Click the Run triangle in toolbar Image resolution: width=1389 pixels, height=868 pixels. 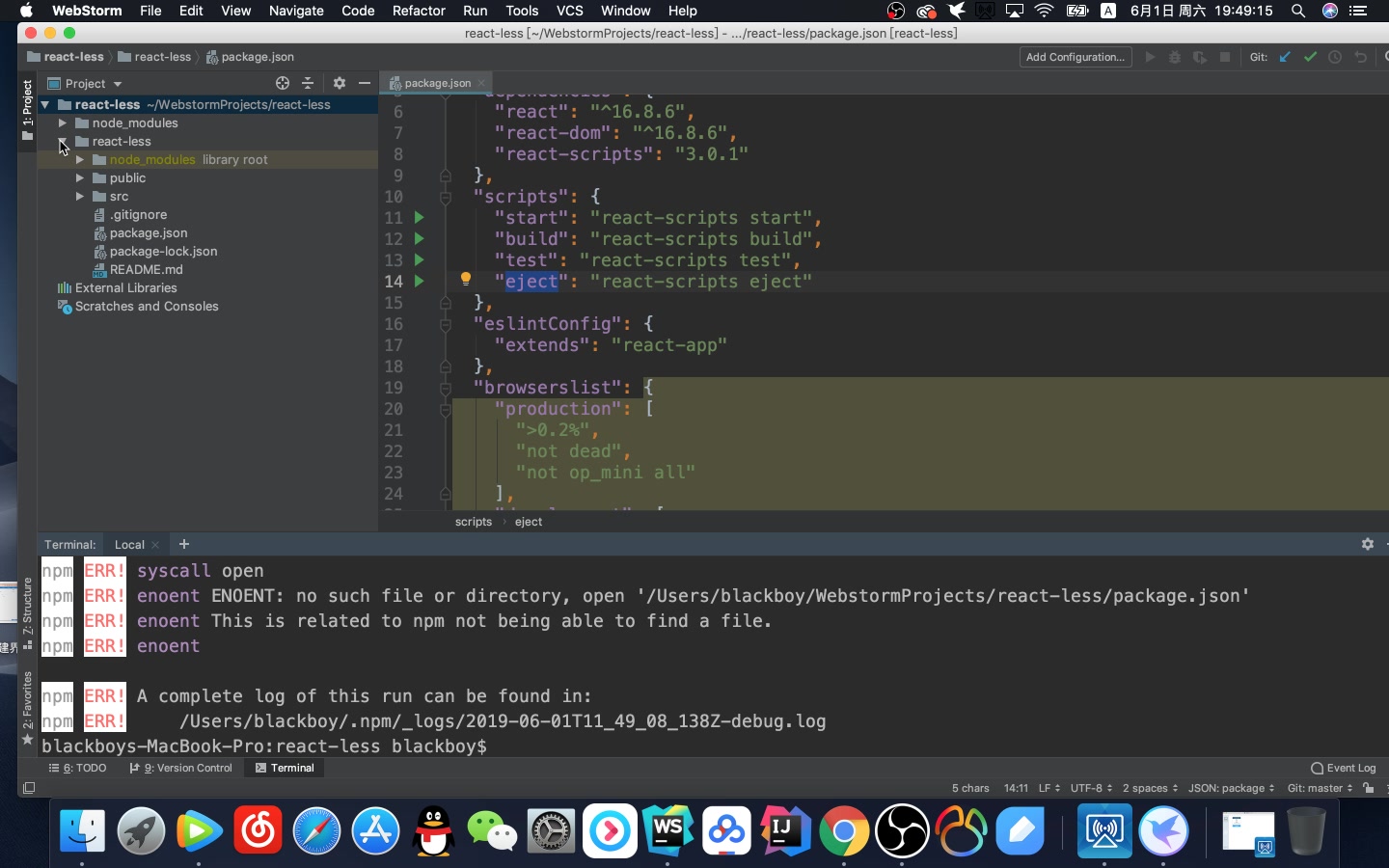[1150, 57]
